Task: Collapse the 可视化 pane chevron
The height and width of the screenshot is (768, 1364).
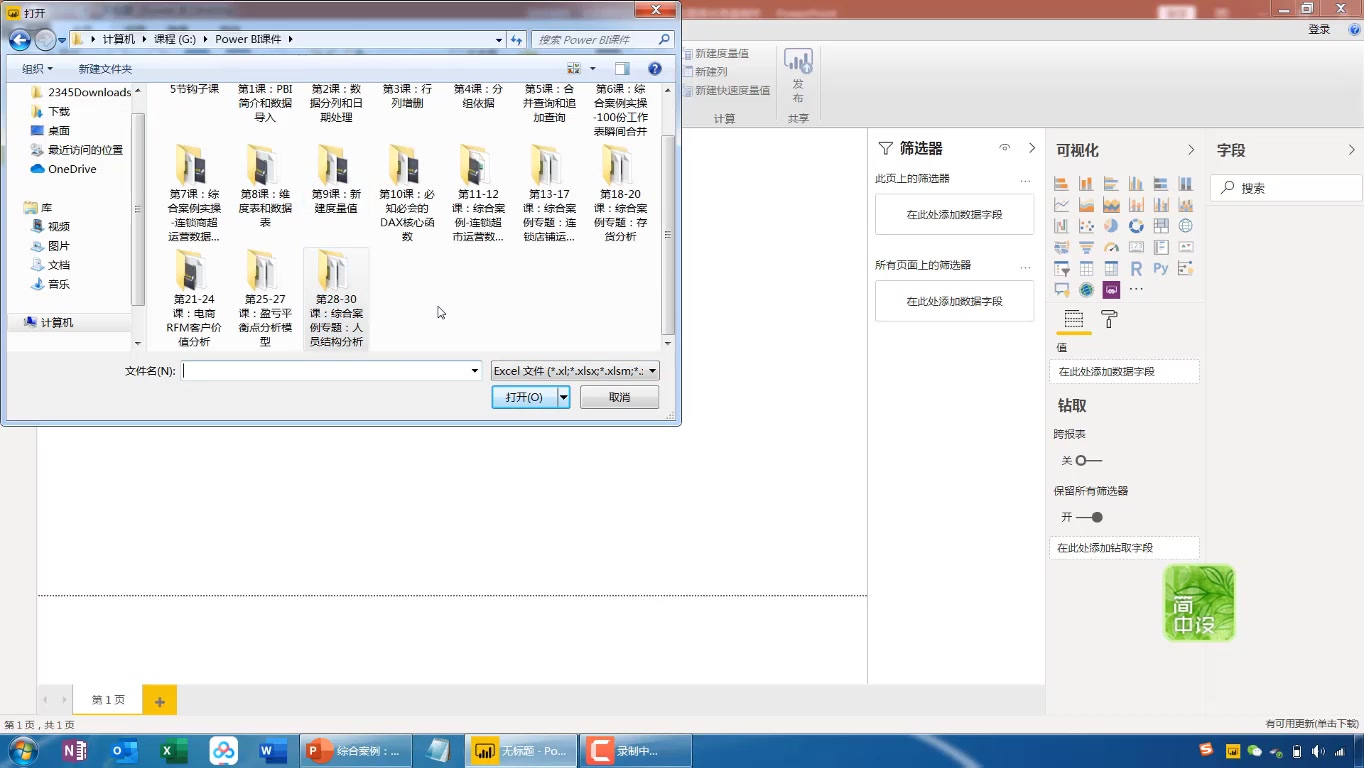Action: [x=1191, y=150]
